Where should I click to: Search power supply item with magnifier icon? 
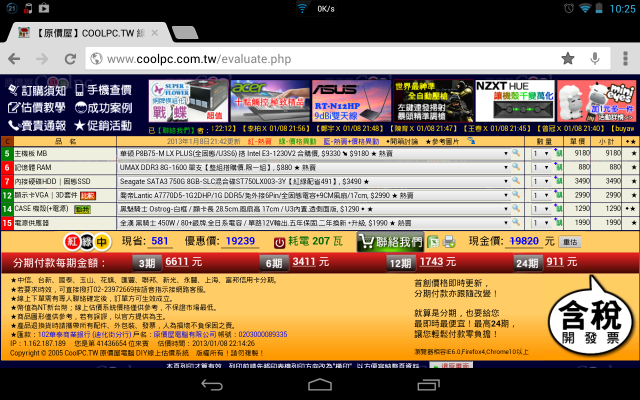pyautogui.click(x=516, y=222)
